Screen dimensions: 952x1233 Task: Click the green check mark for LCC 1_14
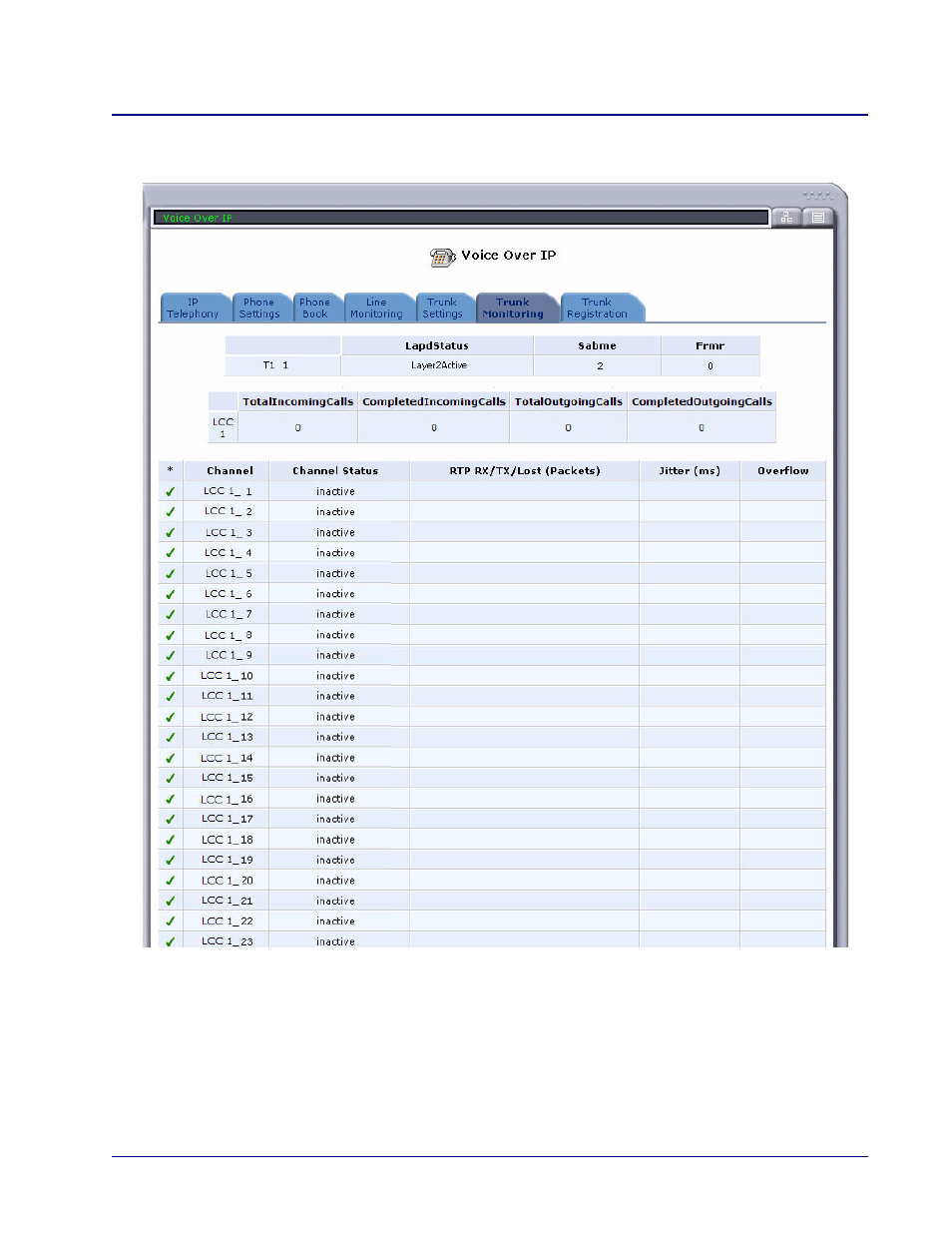170,758
